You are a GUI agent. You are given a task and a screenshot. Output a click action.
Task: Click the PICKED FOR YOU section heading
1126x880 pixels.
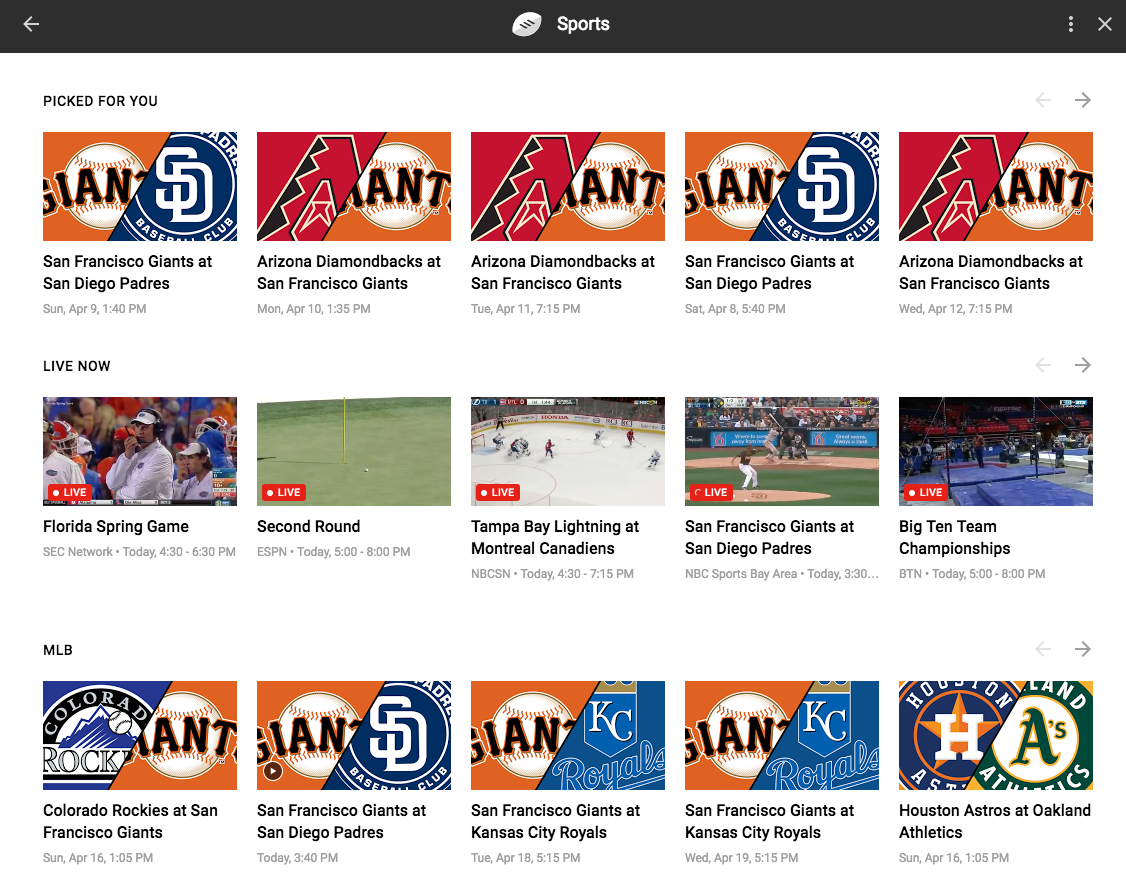click(101, 101)
